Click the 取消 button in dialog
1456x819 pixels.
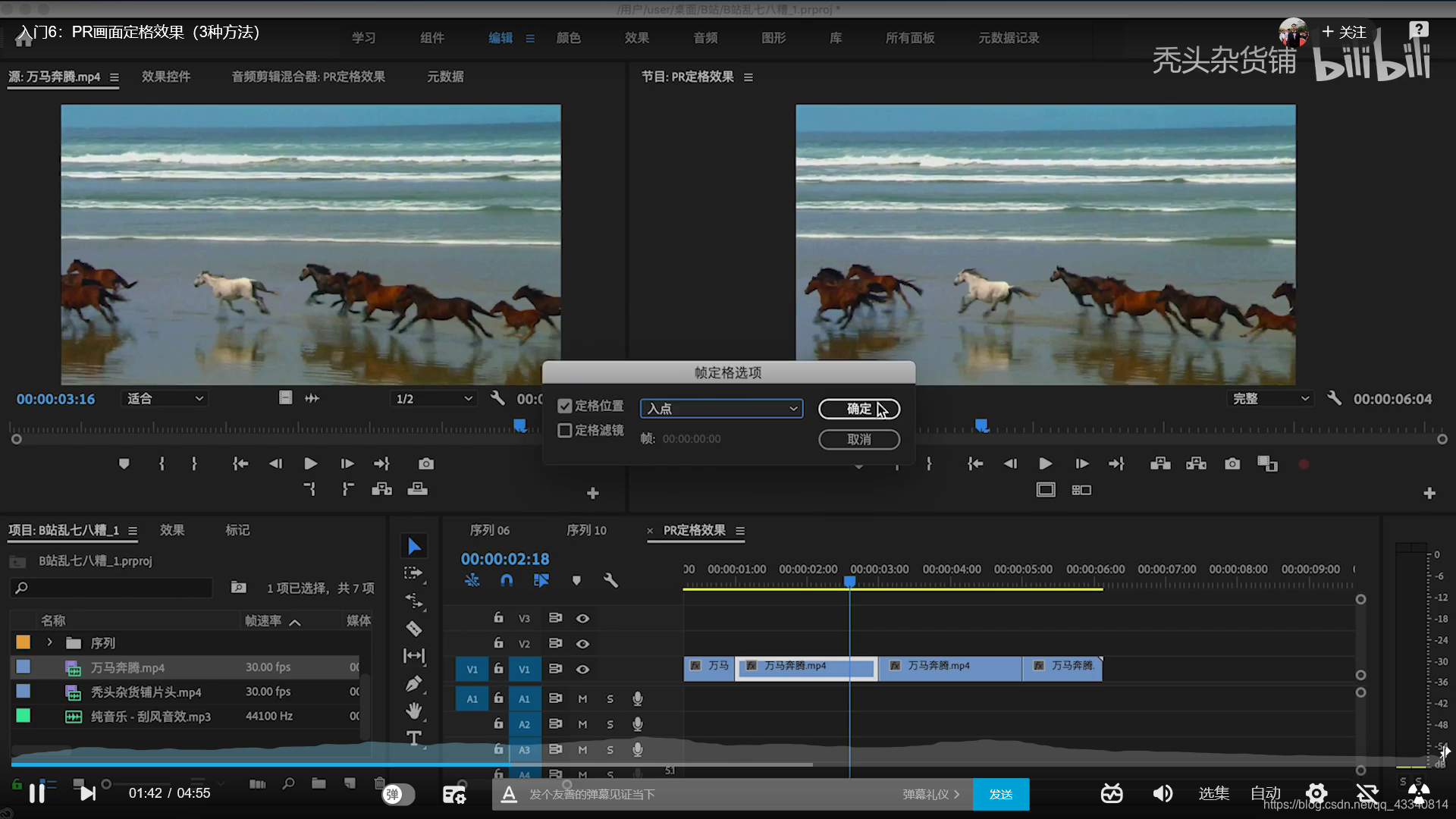pyautogui.click(x=858, y=439)
